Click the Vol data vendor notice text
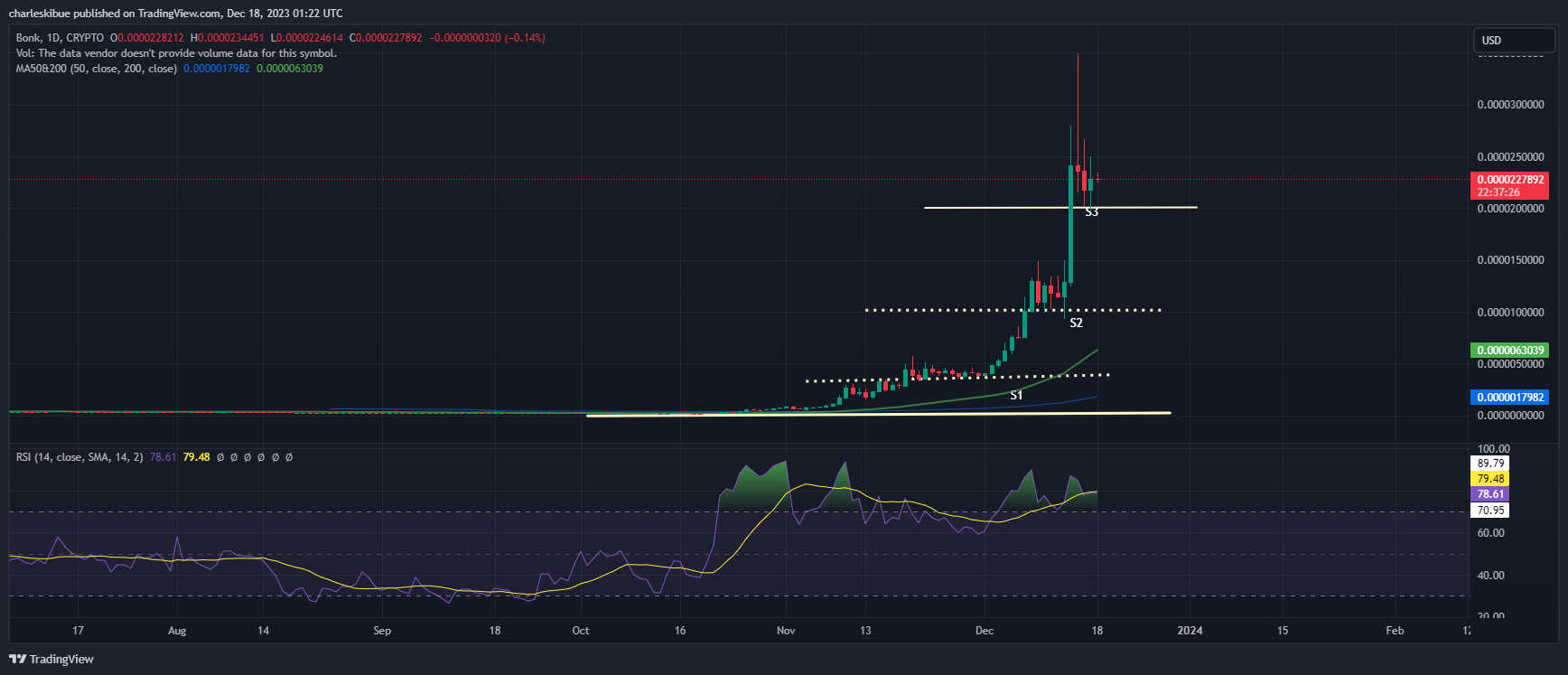The width and height of the screenshot is (1568, 675). (x=176, y=53)
